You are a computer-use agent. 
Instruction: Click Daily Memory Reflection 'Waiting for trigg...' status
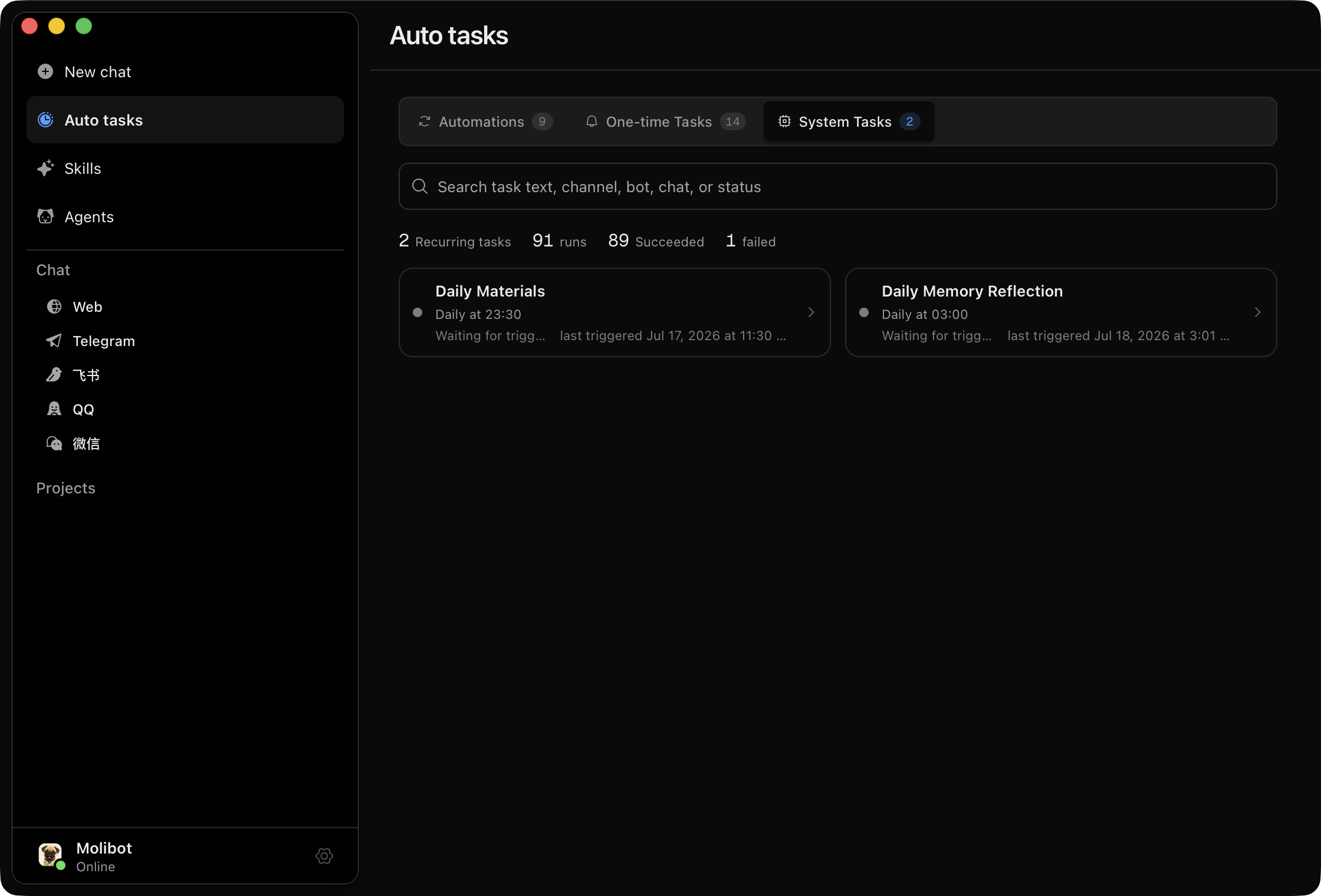tap(936, 335)
